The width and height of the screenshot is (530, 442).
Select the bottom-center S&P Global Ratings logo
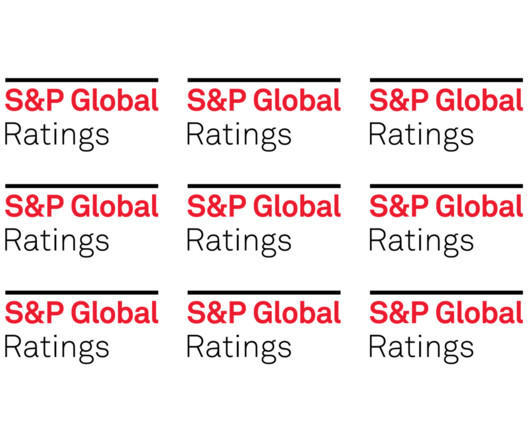tap(264, 327)
